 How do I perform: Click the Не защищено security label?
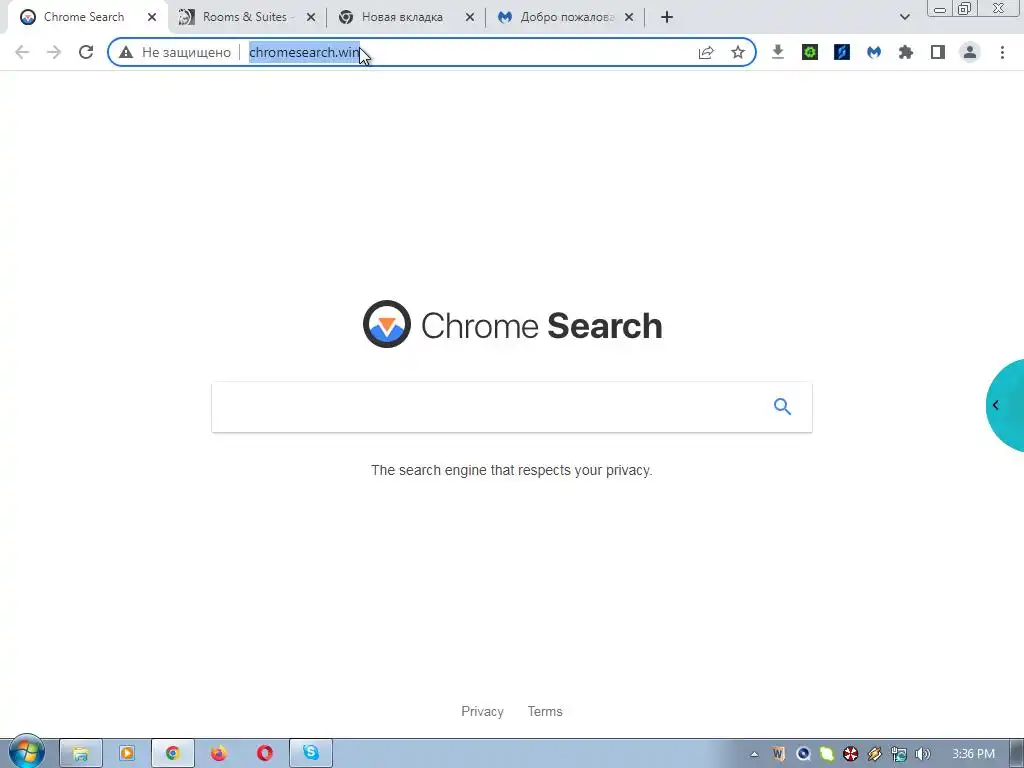point(186,52)
